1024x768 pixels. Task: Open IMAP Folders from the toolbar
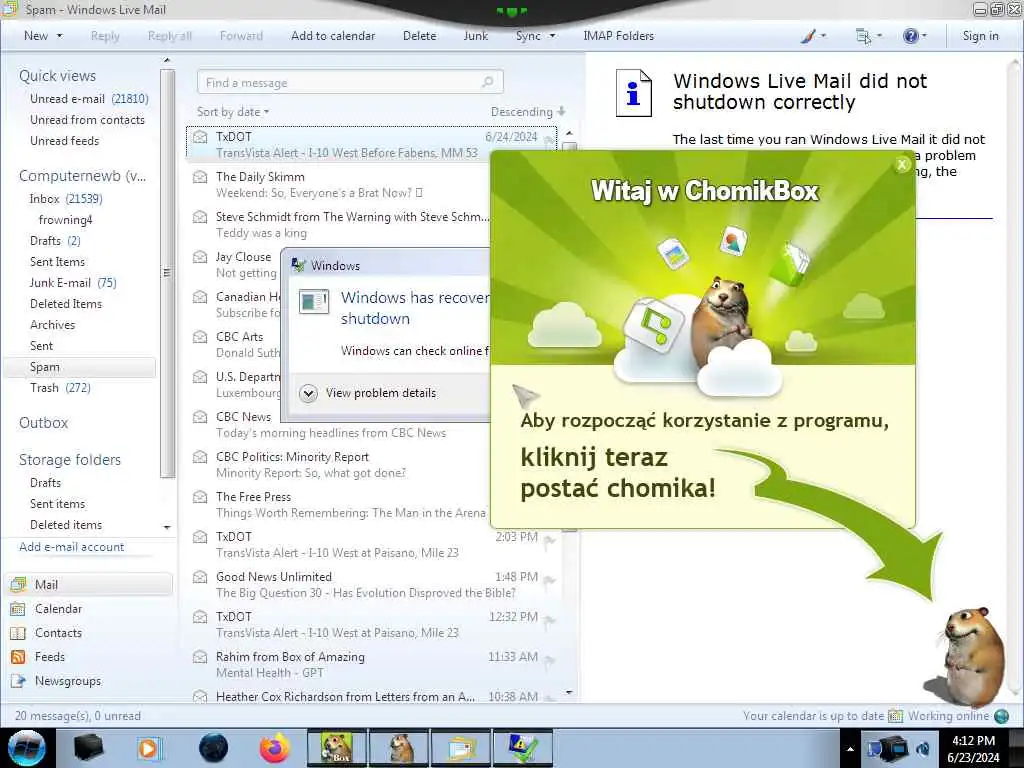click(x=618, y=36)
